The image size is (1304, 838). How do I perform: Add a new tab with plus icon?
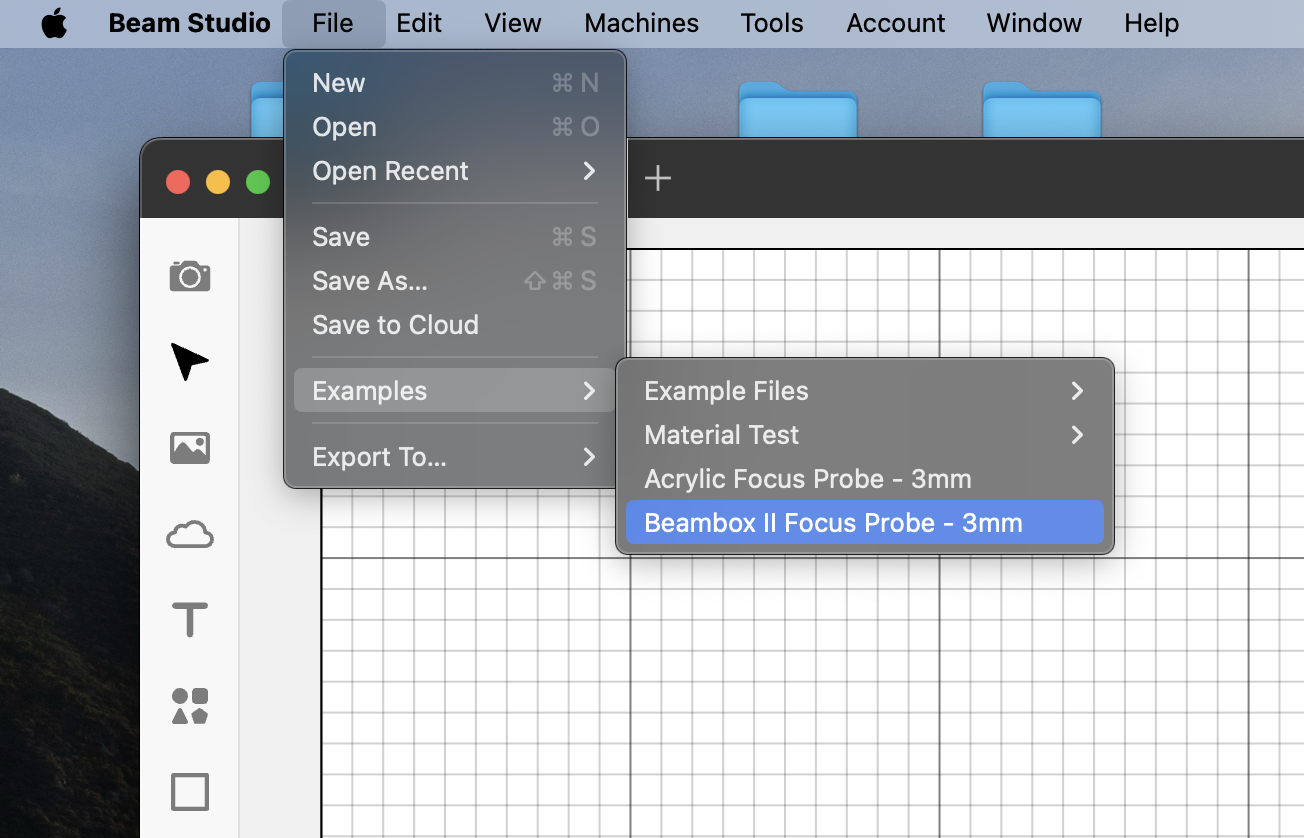[x=657, y=179]
